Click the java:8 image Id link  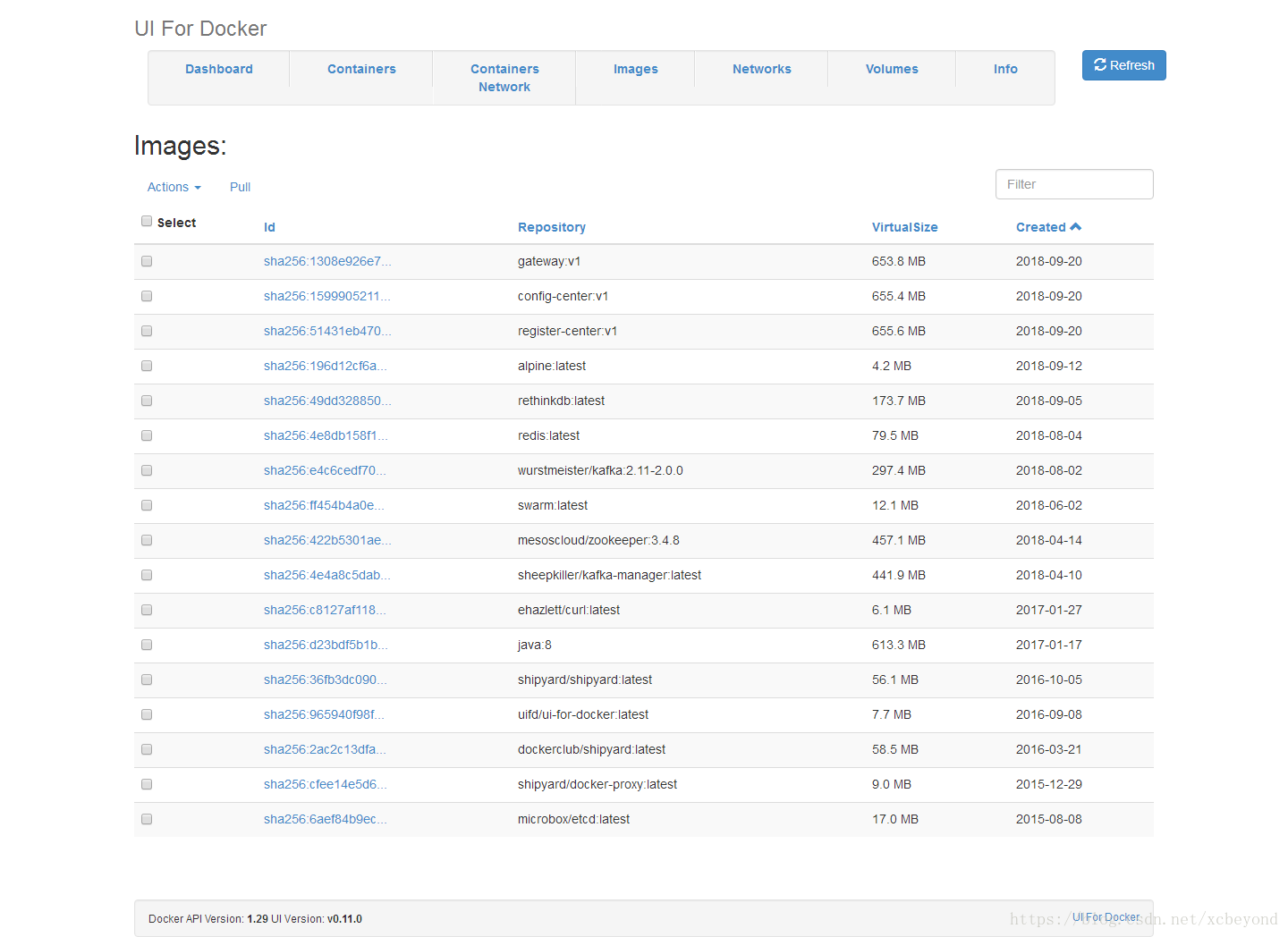point(325,645)
